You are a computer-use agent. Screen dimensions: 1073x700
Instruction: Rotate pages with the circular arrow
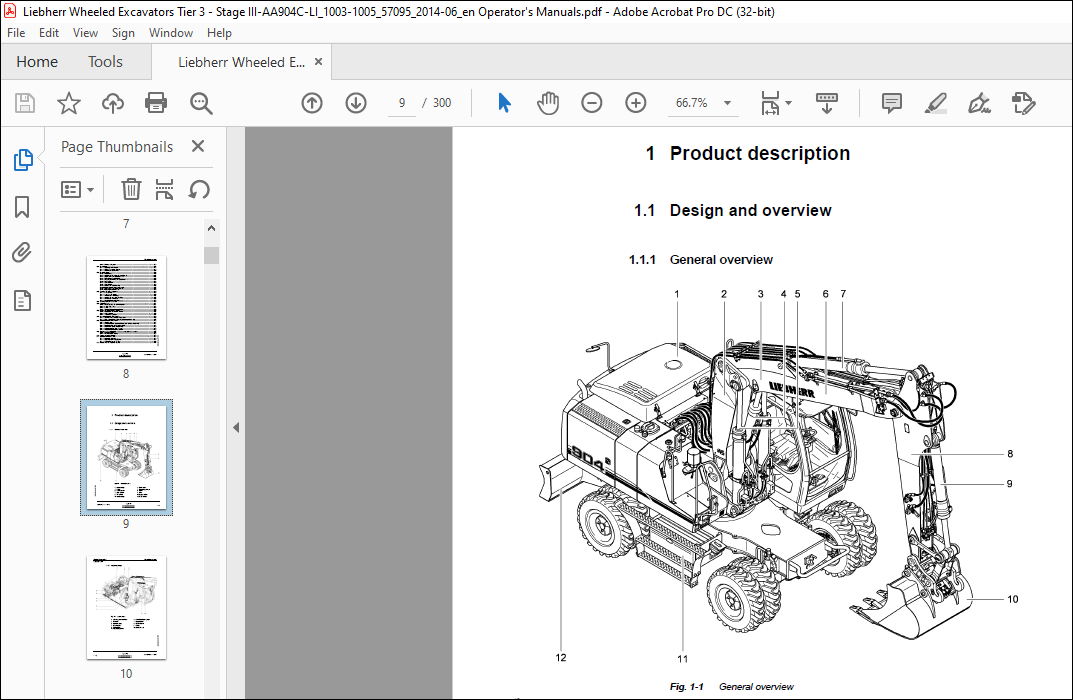(199, 189)
